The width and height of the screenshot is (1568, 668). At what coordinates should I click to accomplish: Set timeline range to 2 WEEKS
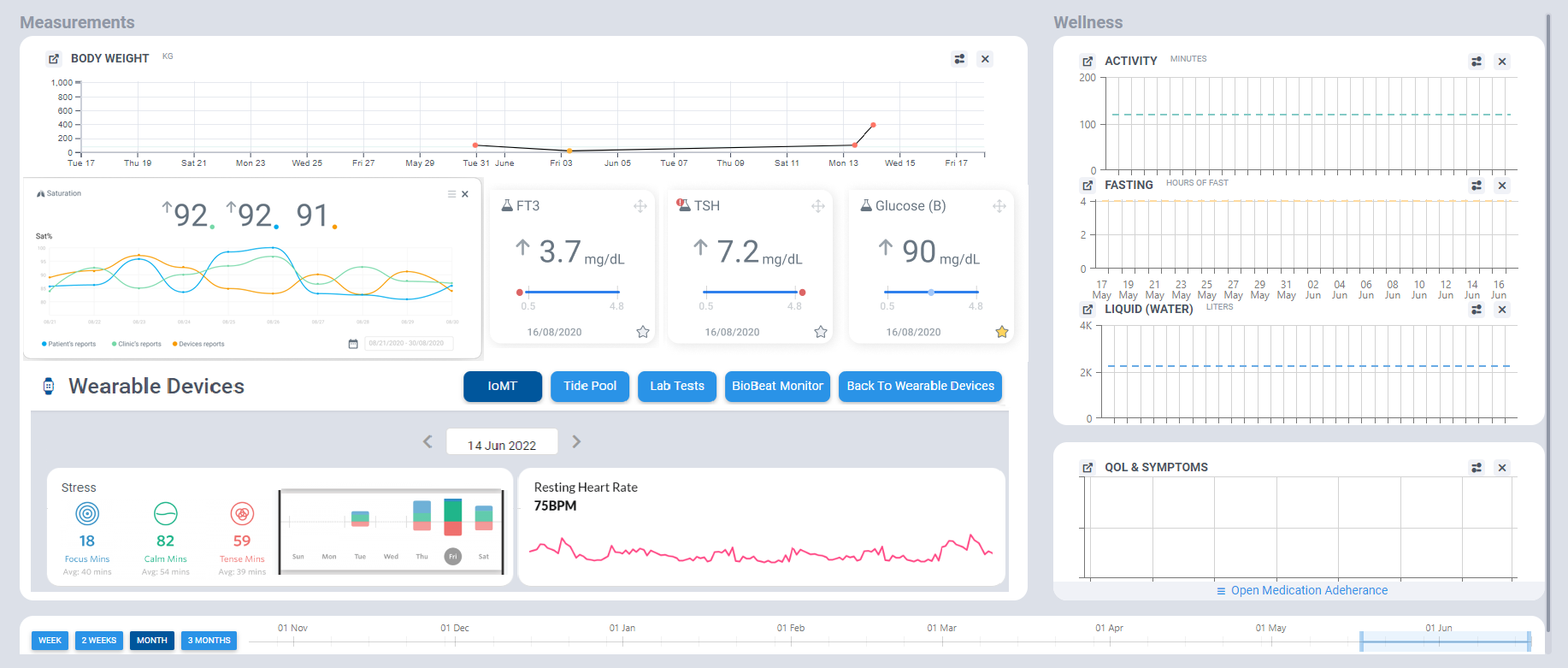(99, 641)
